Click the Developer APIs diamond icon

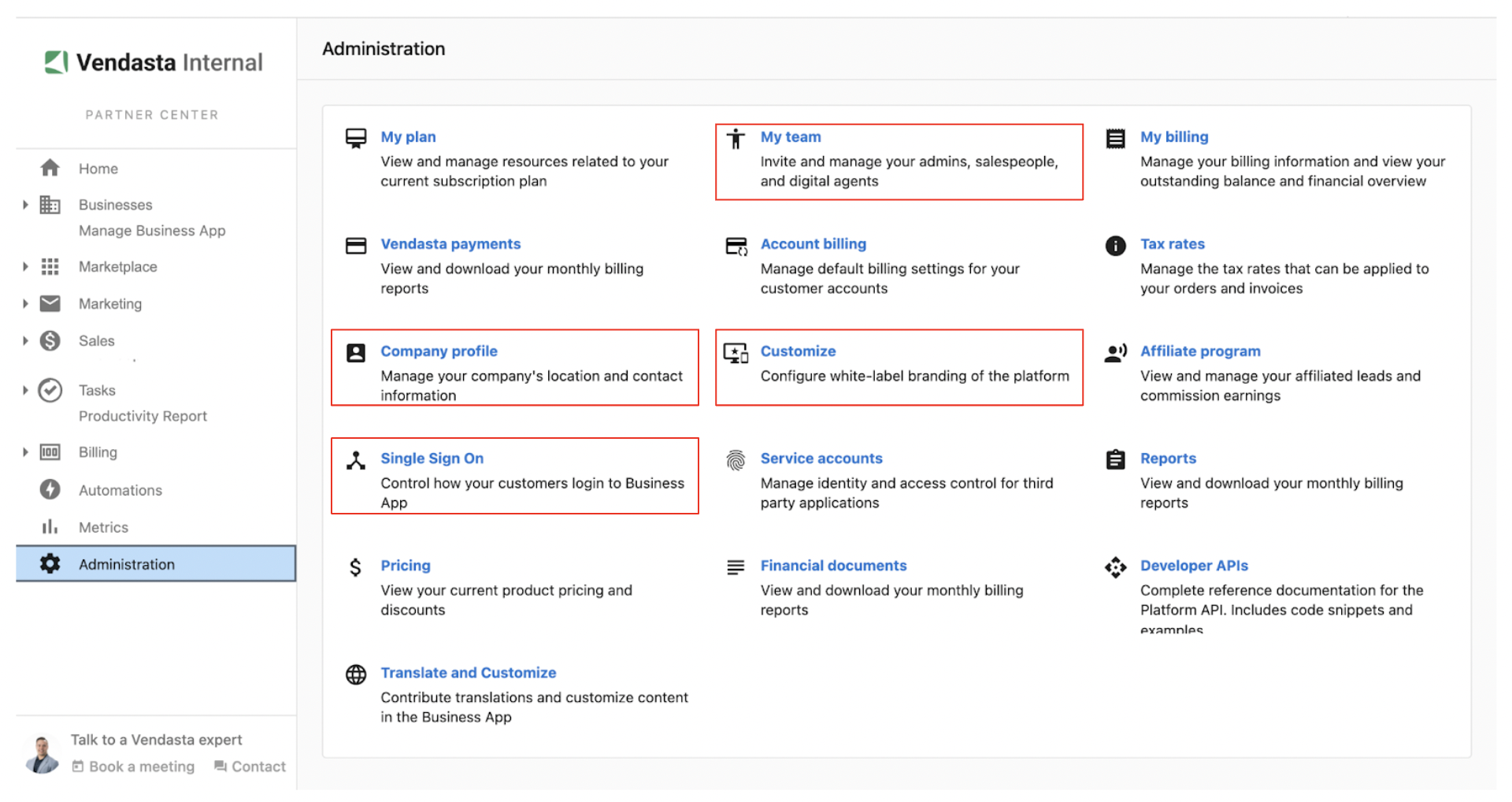1115,567
